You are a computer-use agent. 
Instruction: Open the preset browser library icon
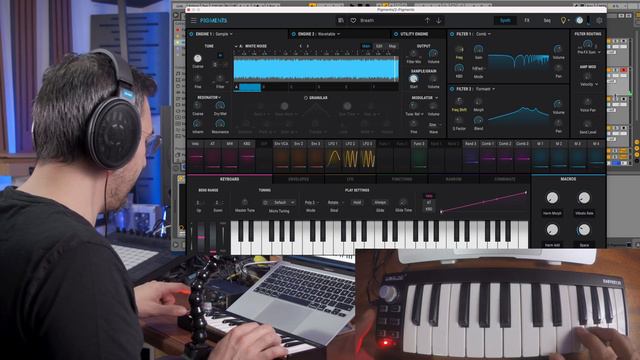point(341,20)
